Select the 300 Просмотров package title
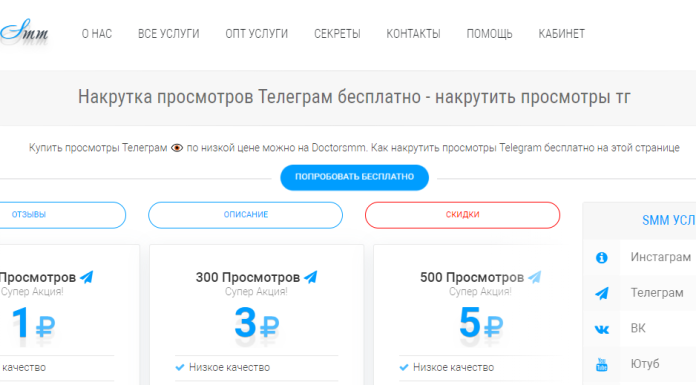The image size is (696, 385). [x=248, y=277]
